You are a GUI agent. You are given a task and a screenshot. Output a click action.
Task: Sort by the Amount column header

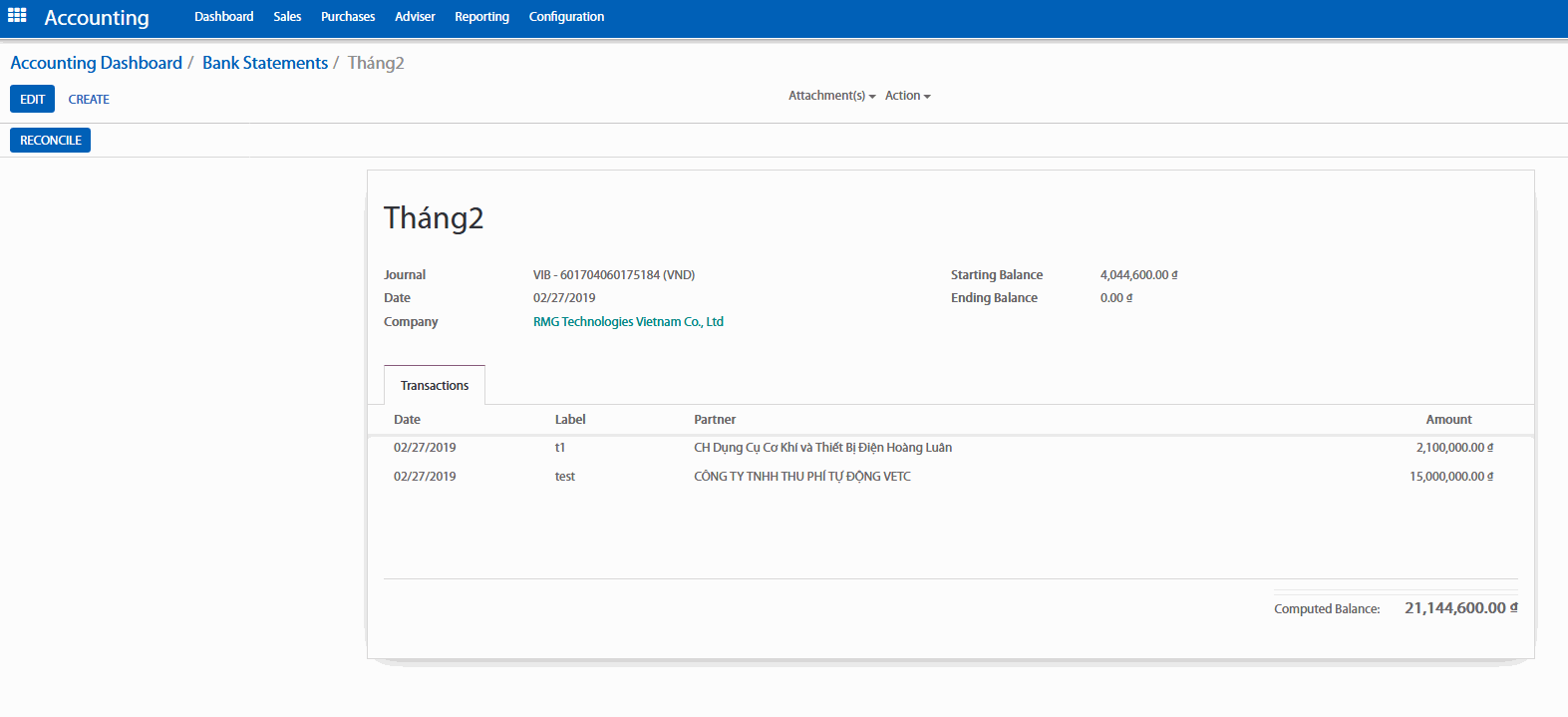point(1448,420)
